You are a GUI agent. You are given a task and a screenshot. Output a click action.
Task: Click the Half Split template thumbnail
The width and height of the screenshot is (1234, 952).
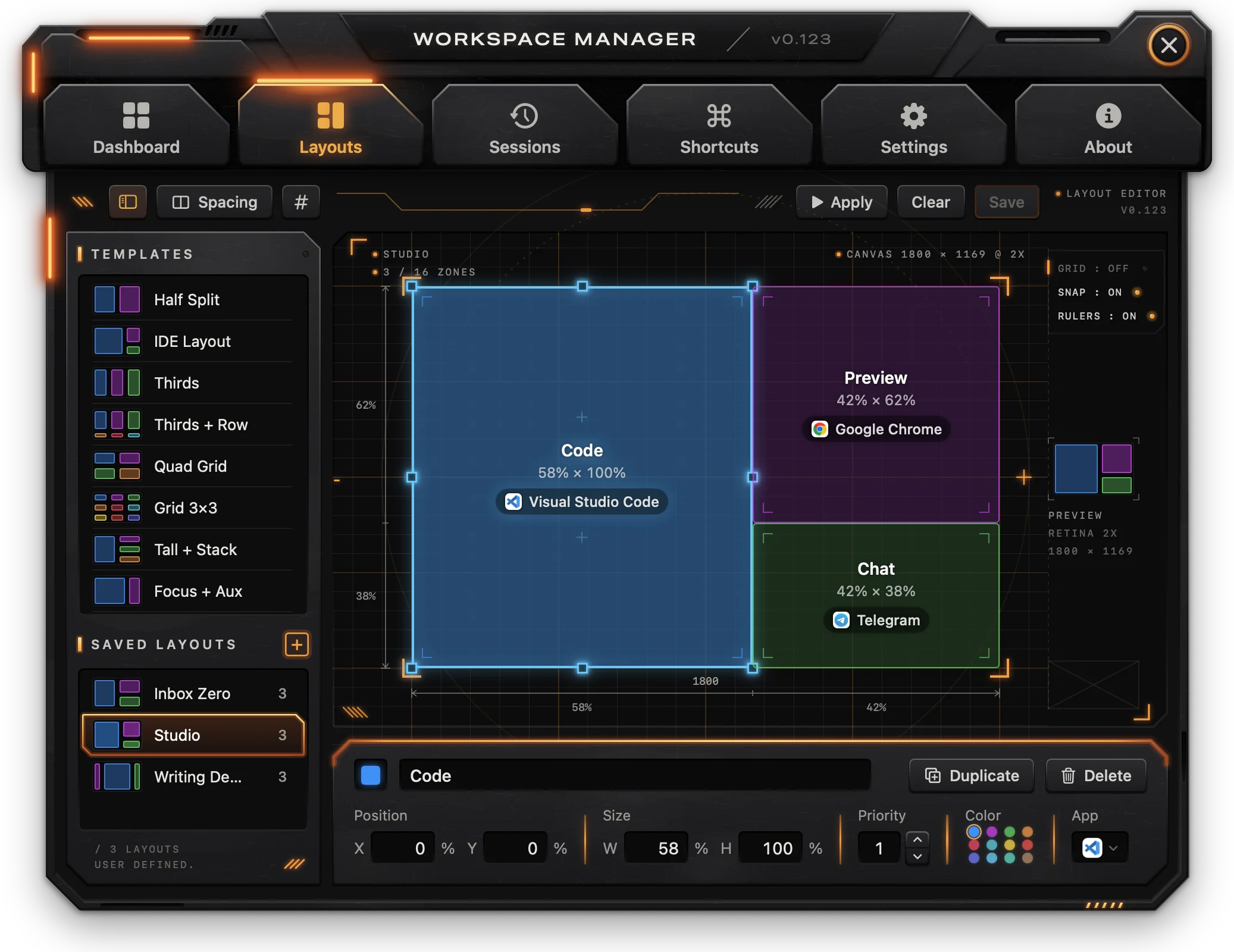click(117, 299)
